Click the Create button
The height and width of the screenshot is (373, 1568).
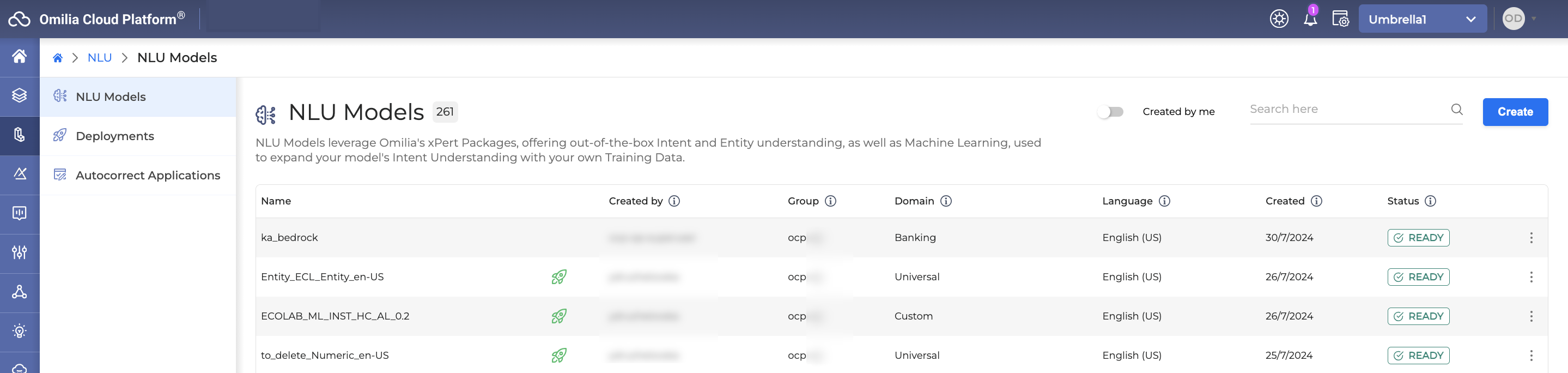[1515, 112]
